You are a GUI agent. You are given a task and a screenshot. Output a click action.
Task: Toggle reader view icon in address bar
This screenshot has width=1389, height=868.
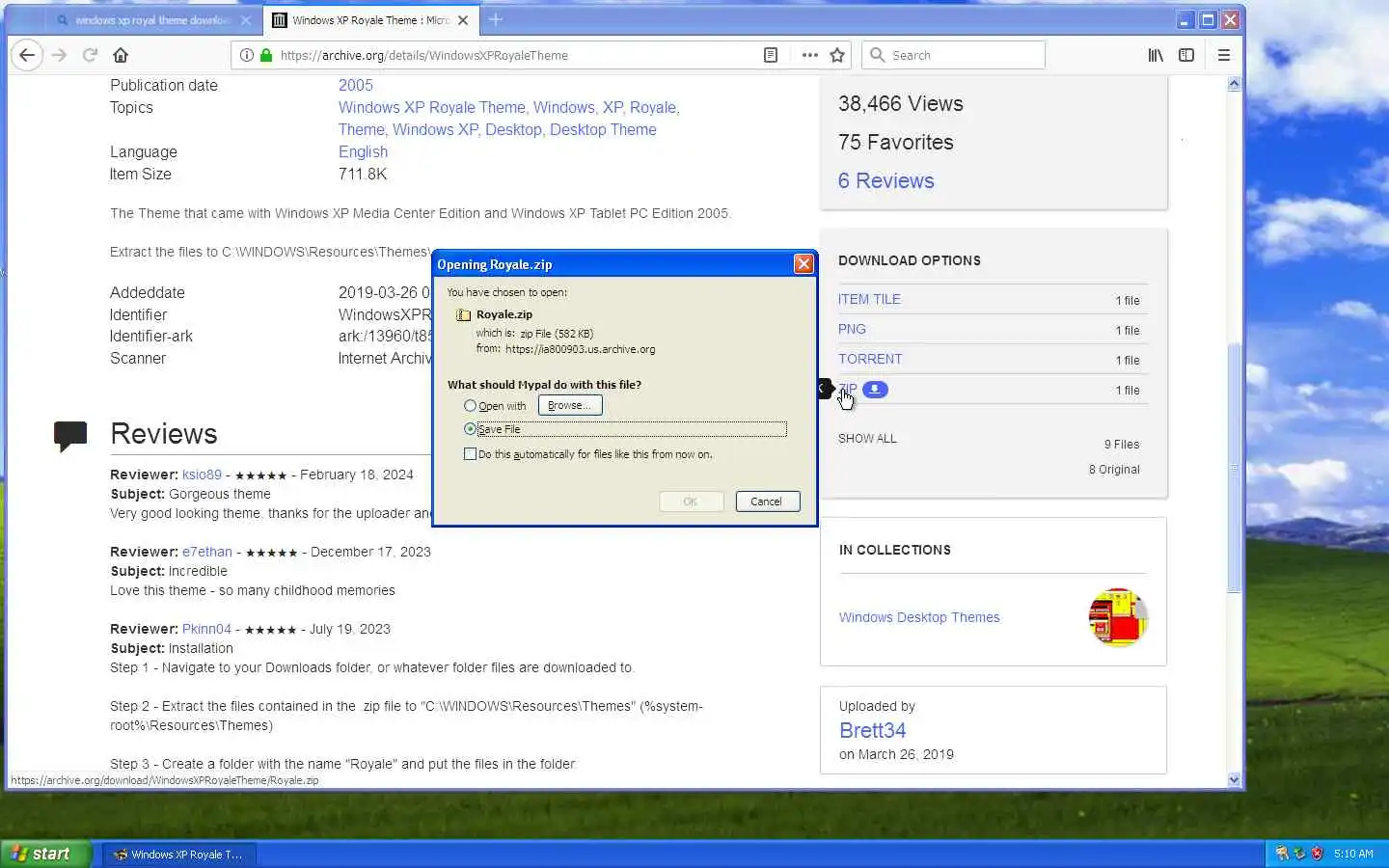point(771,55)
